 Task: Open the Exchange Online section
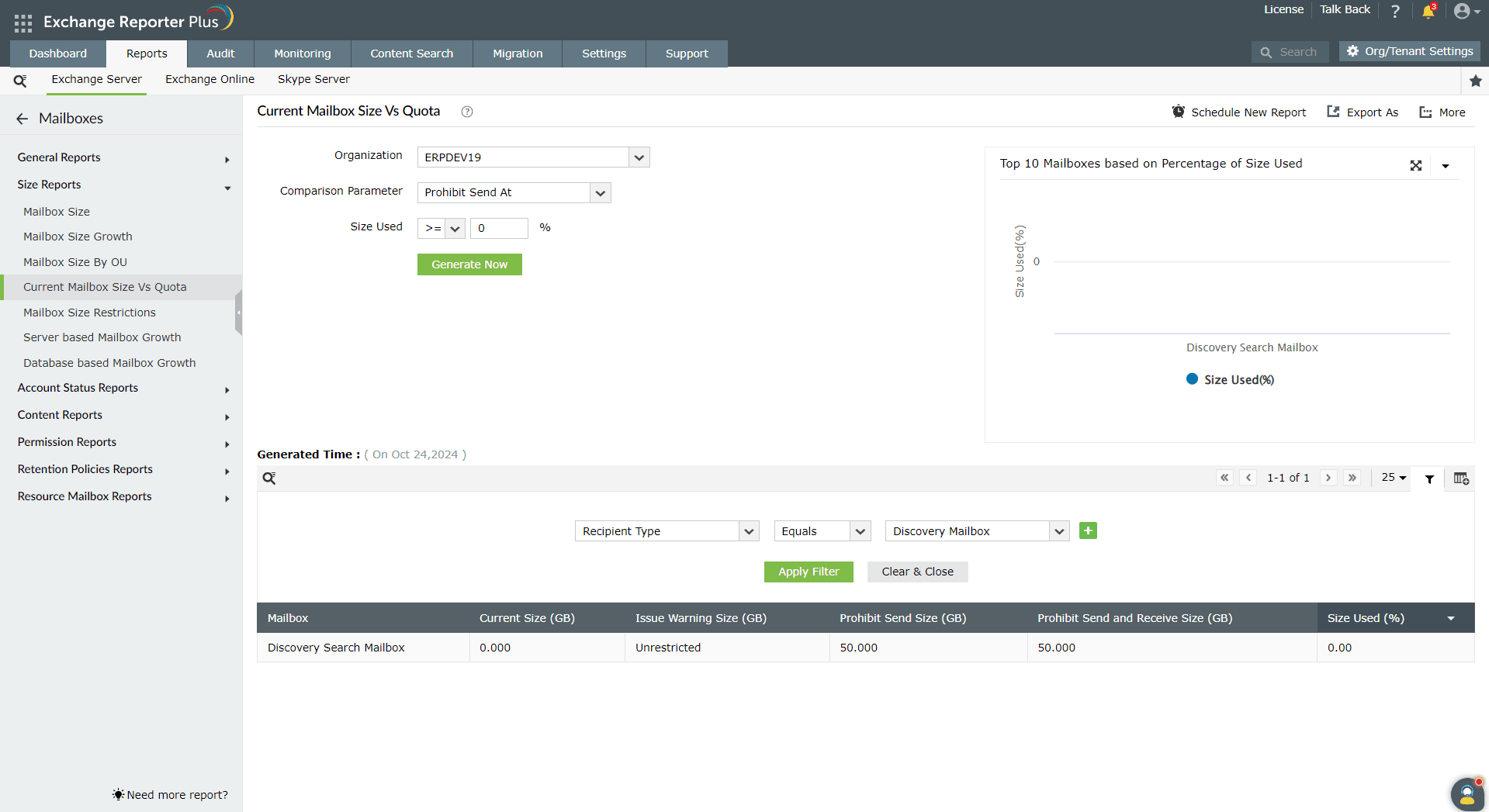tap(209, 79)
